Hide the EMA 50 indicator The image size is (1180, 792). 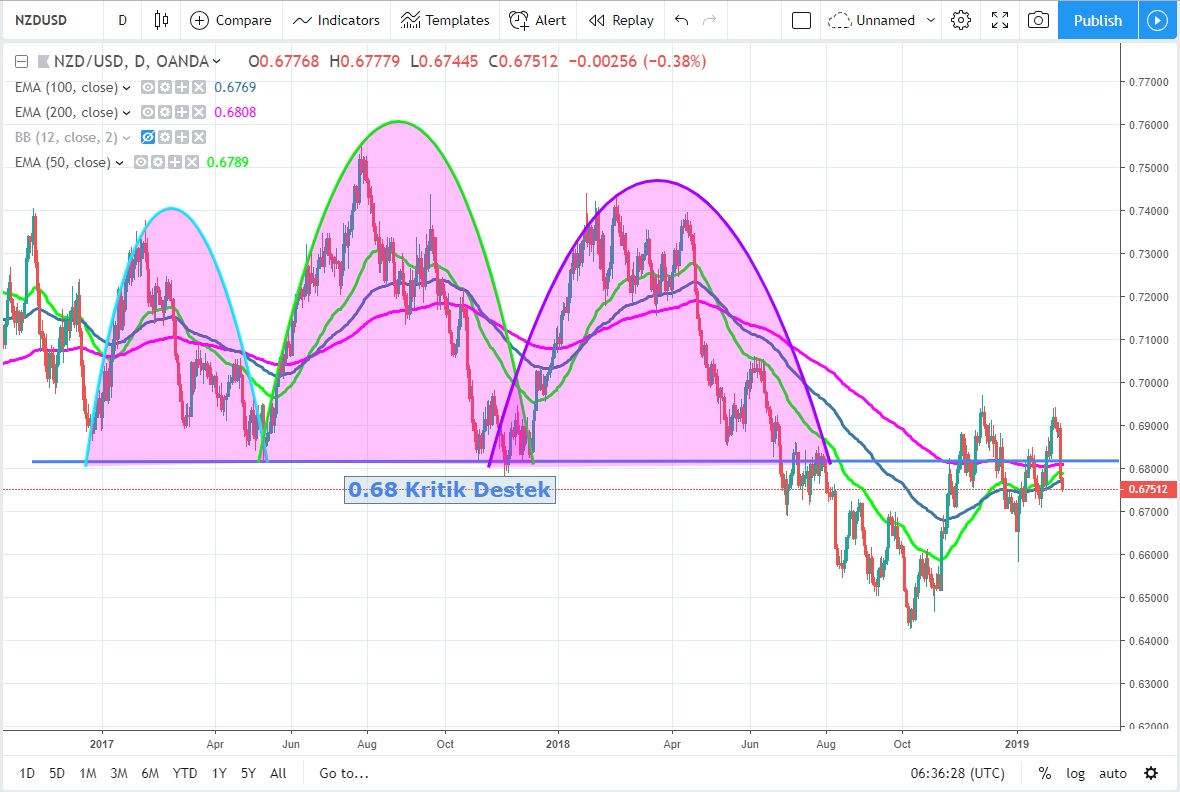141,163
